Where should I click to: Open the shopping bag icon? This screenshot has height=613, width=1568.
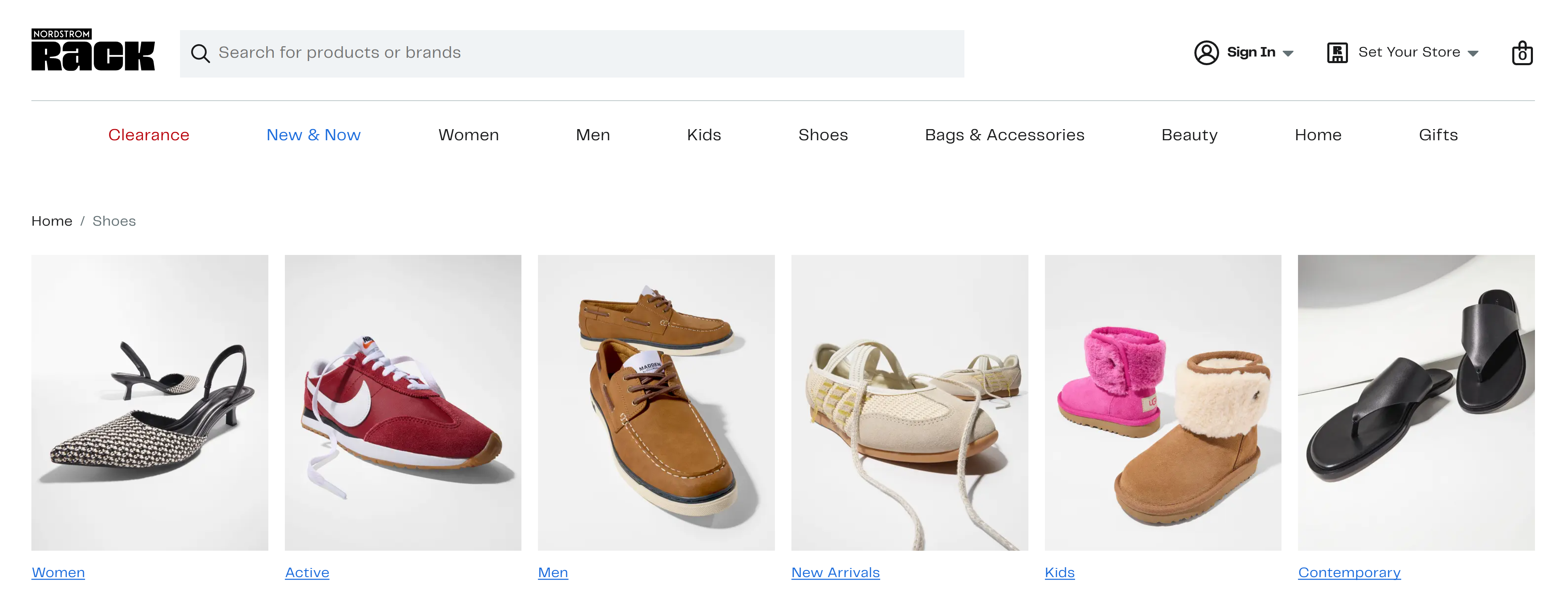1523,53
